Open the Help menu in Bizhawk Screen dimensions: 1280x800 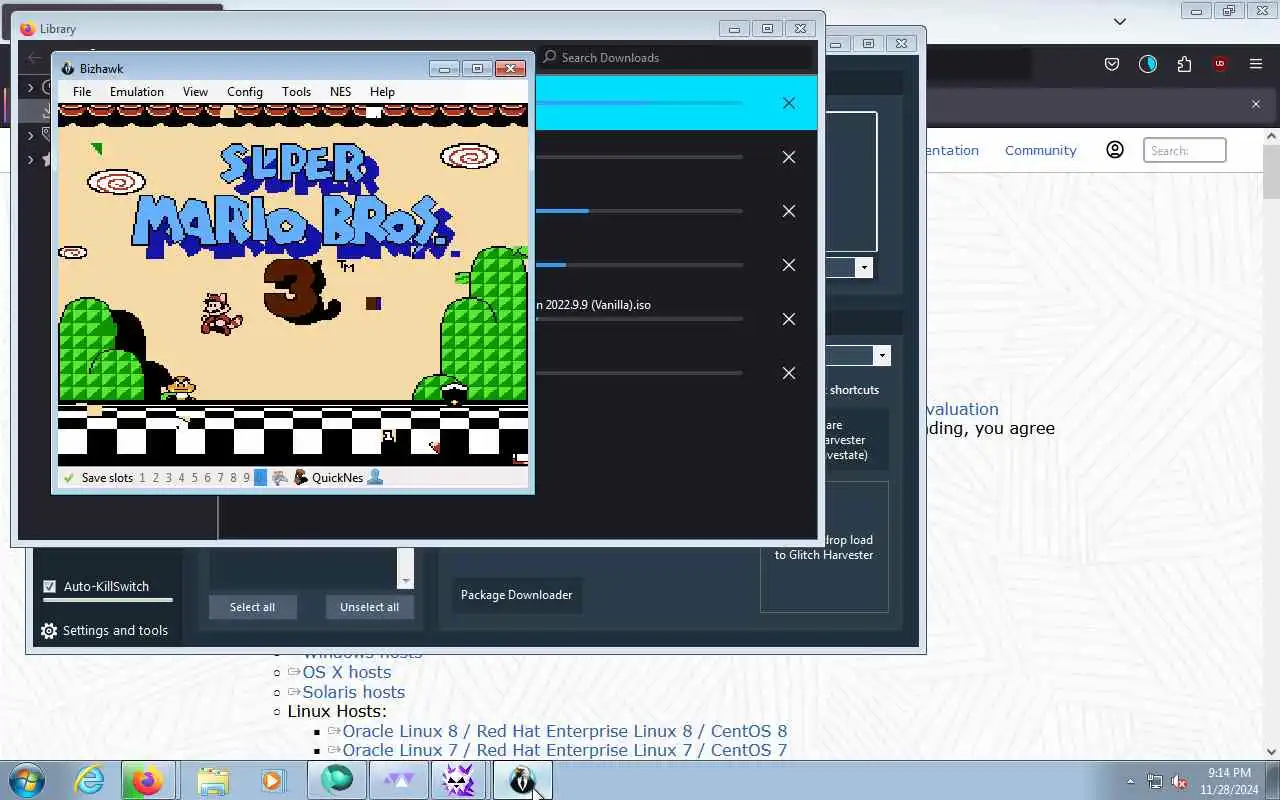click(382, 91)
